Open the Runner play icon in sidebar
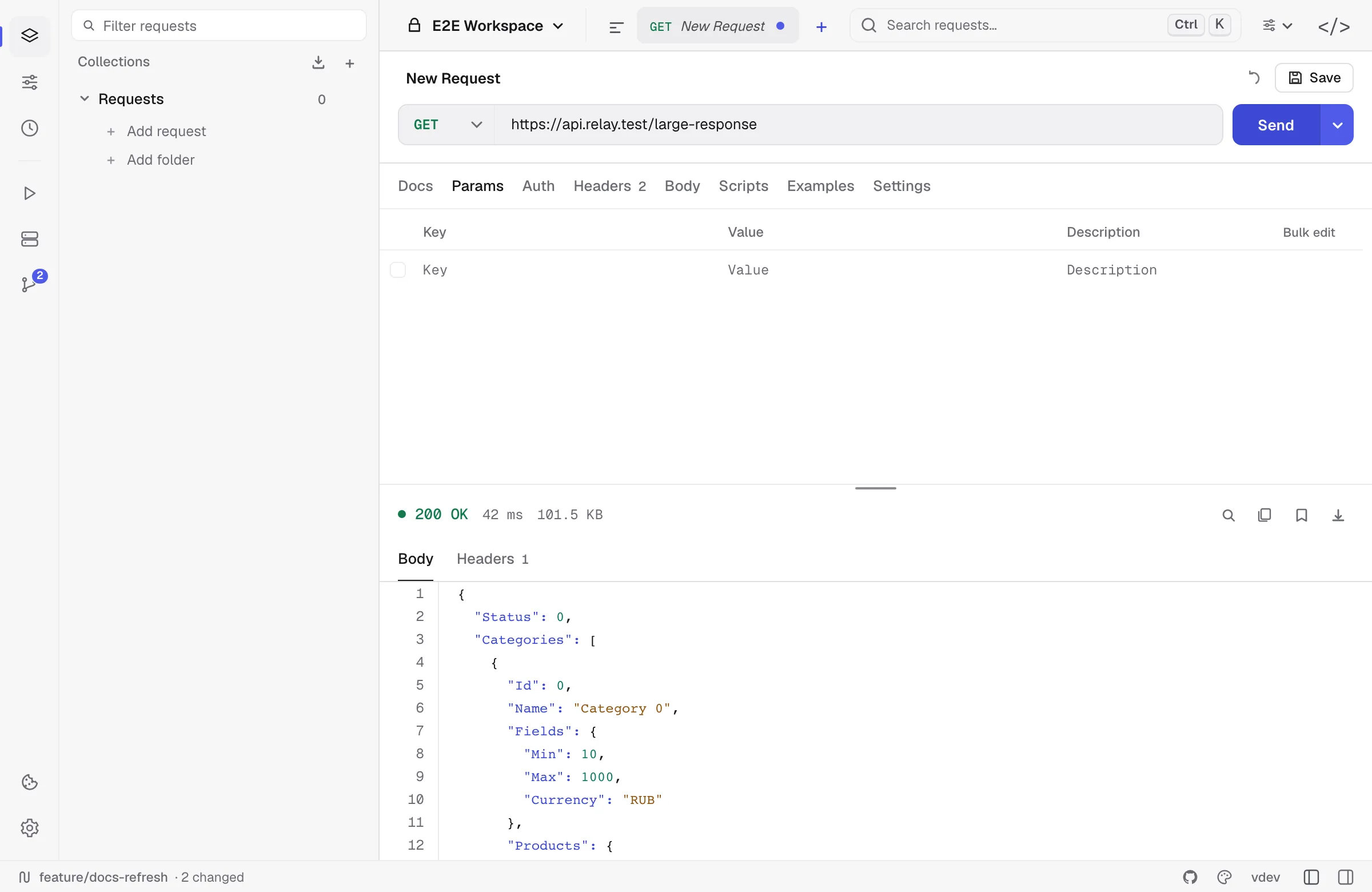 click(x=29, y=193)
